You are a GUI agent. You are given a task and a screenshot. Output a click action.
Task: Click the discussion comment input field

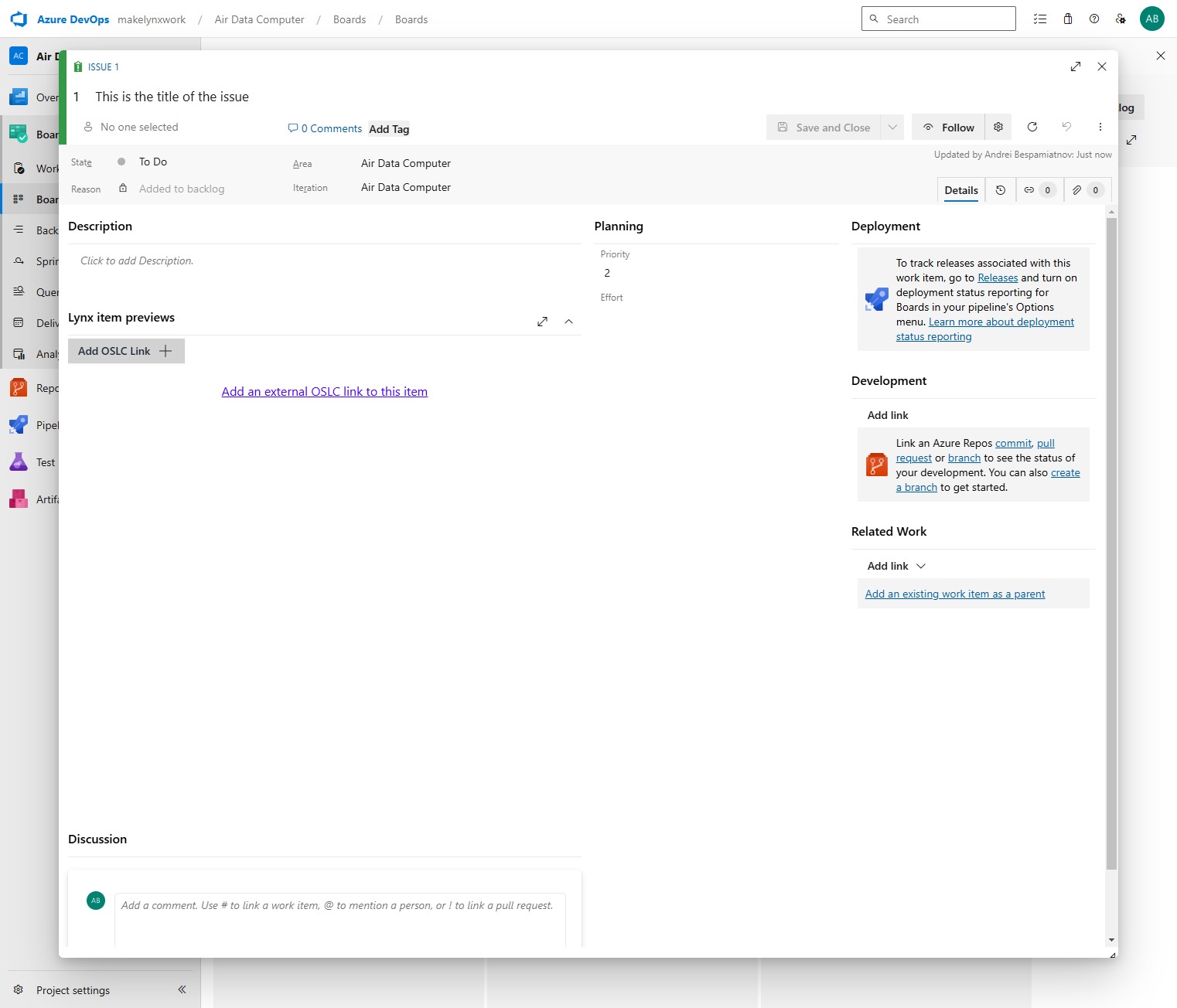340,920
